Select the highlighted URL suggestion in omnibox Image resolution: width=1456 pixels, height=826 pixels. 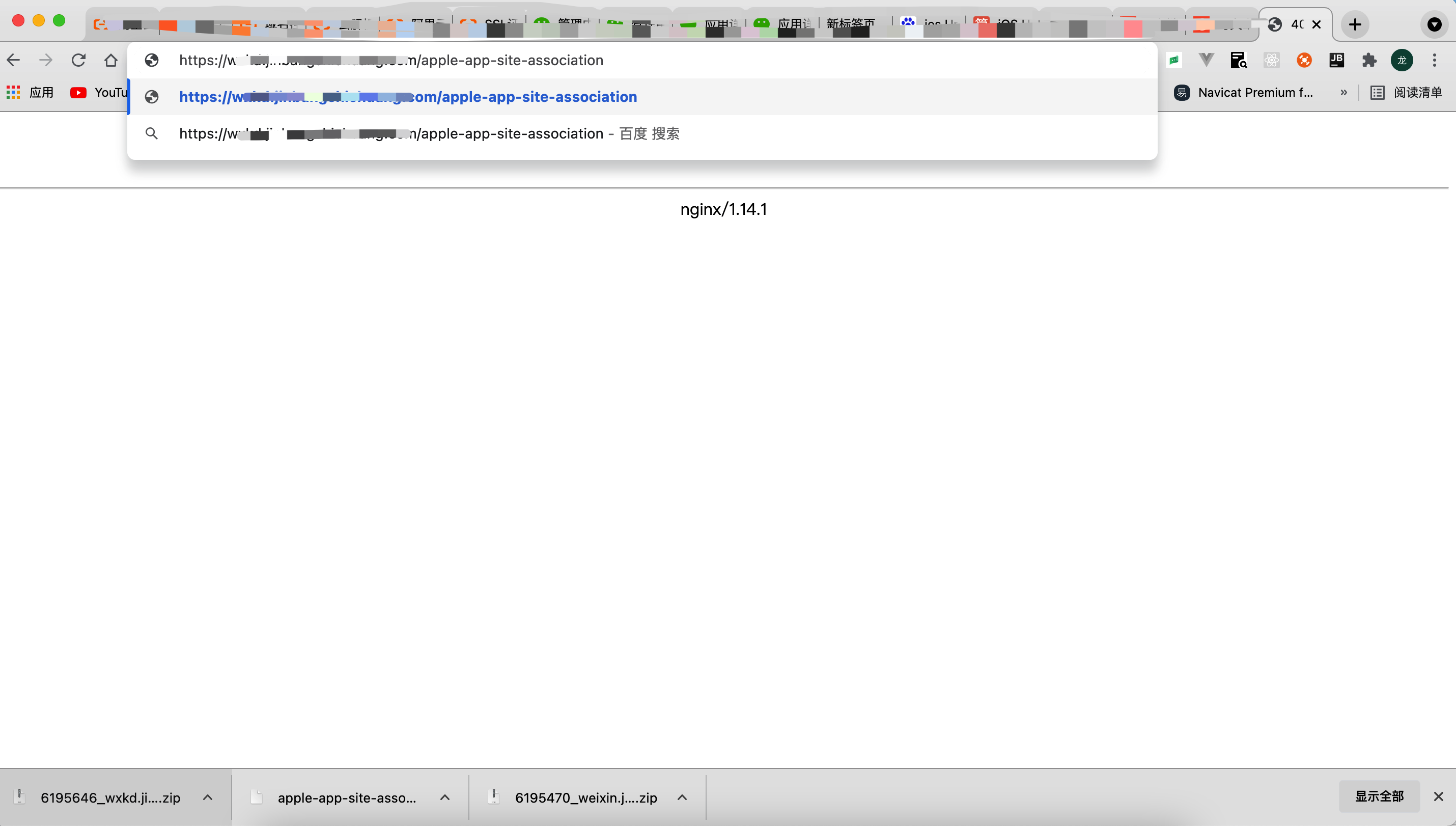(408, 96)
